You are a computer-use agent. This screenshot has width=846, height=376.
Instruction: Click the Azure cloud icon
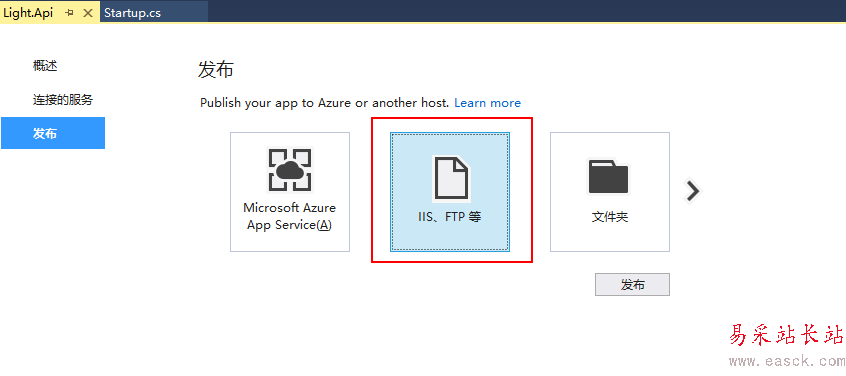(x=290, y=170)
